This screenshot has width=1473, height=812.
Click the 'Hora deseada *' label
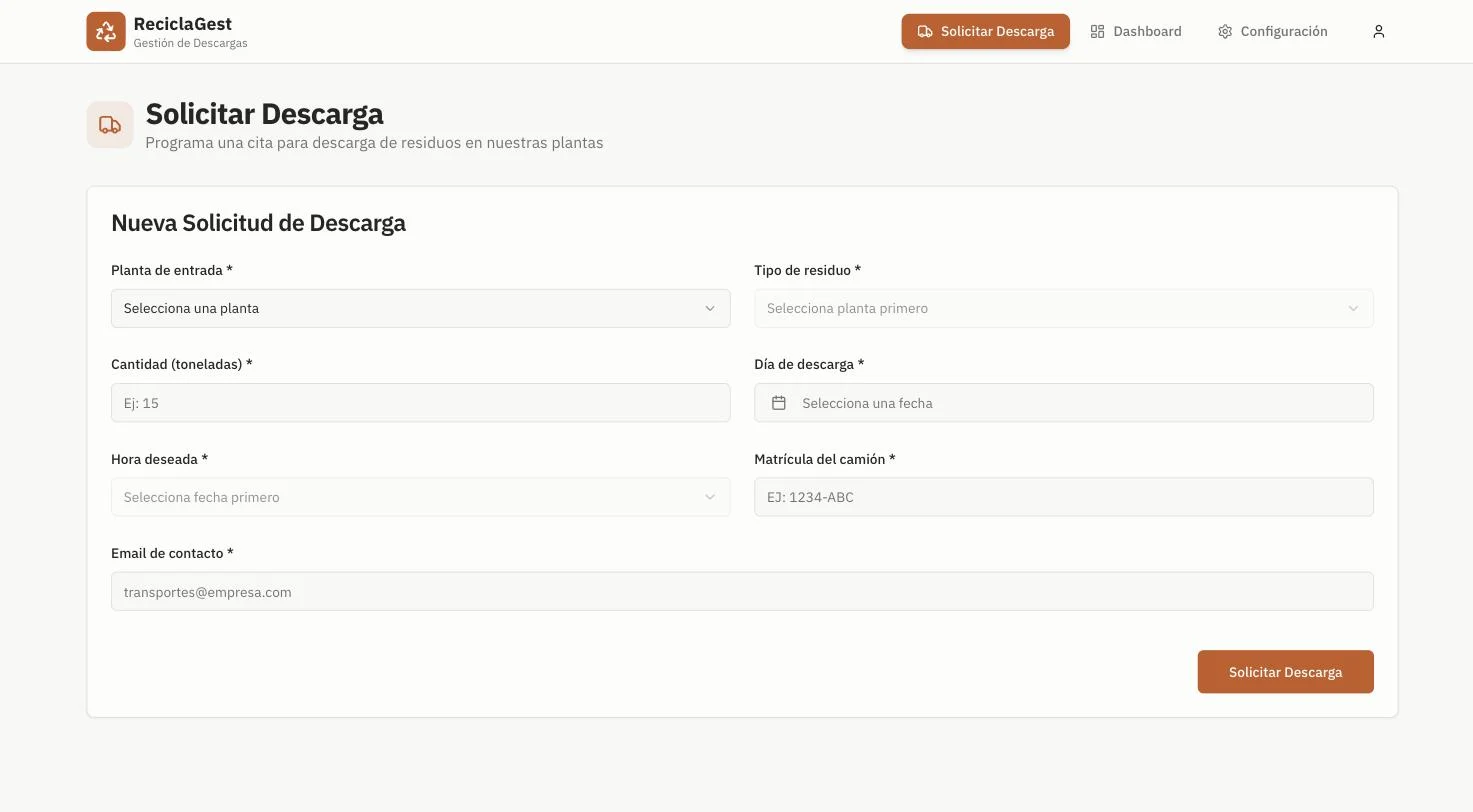[x=160, y=459]
